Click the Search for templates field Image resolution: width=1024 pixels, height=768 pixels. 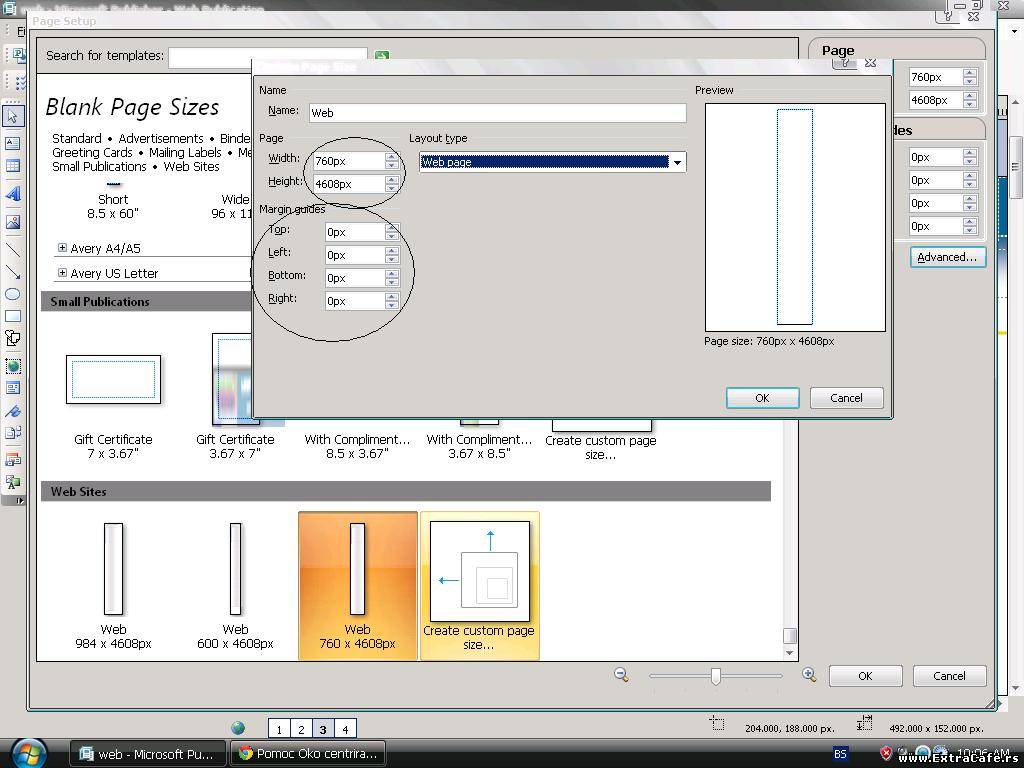tap(268, 57)
